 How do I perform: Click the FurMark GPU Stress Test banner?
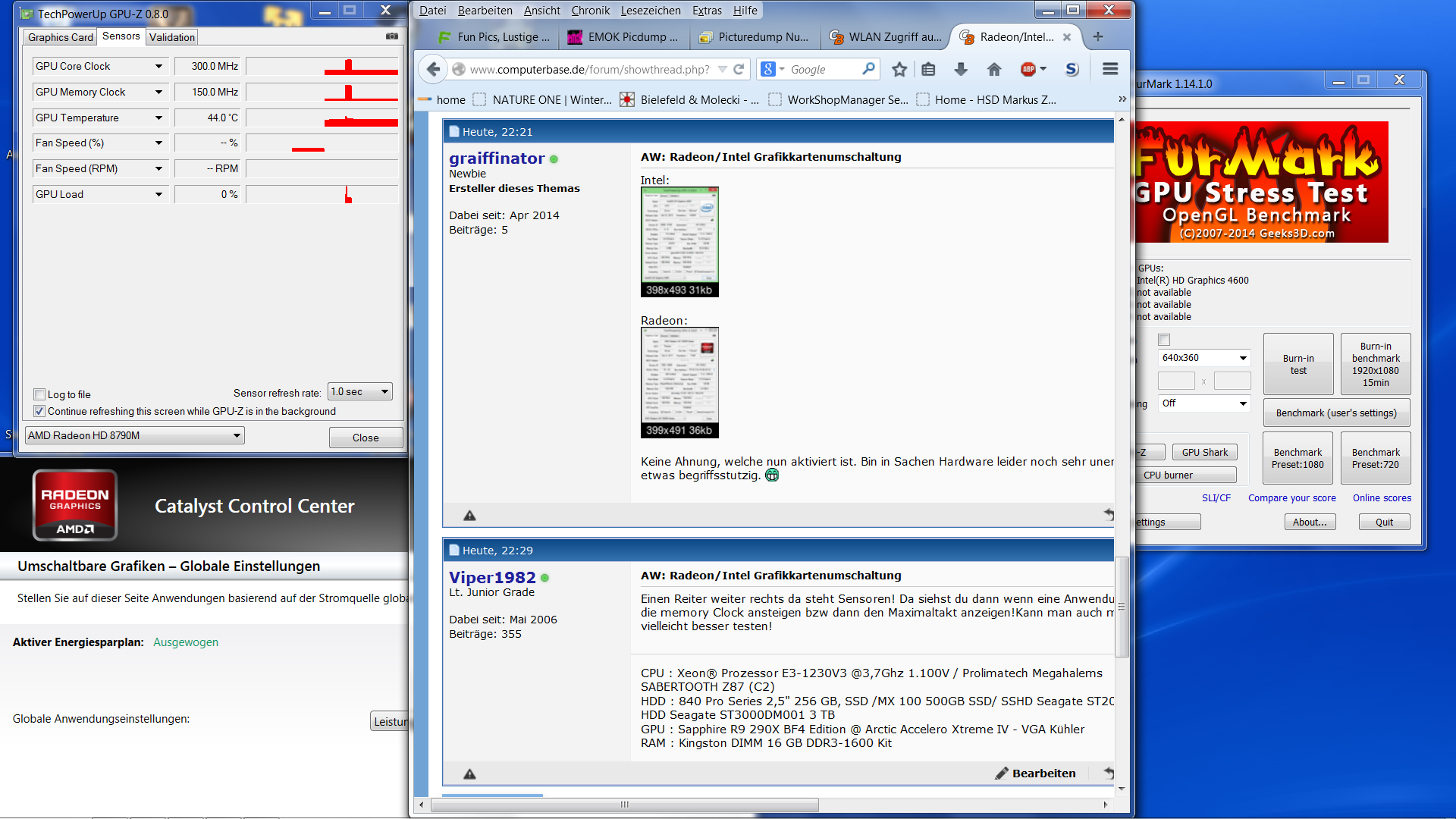tap(1262, 182)
